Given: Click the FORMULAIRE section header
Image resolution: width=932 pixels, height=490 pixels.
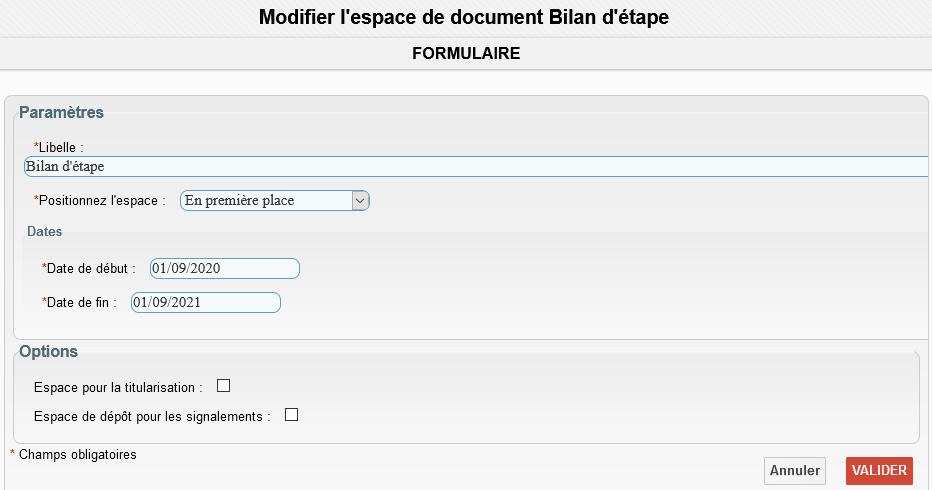Looking at the screenshot, I should pyautogui.click(x=466, y=54).
